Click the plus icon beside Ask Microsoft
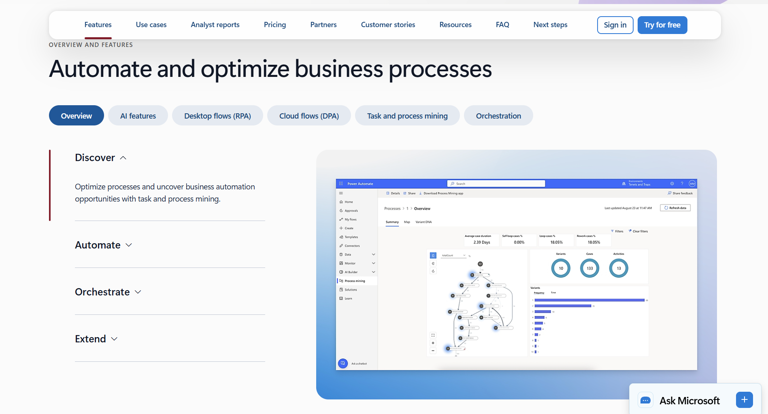The width and height of the screenshot is (768, 414). pos(744,400)
